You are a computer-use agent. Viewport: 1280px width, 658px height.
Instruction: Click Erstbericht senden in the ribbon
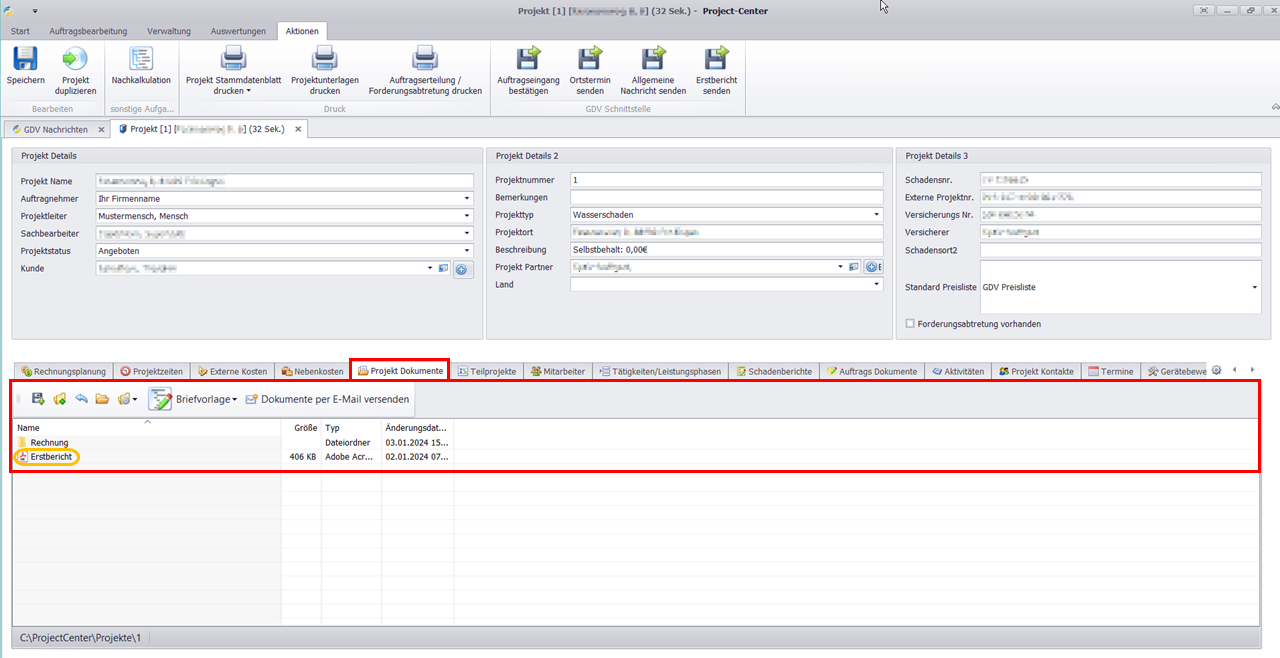tap(716, 59)
